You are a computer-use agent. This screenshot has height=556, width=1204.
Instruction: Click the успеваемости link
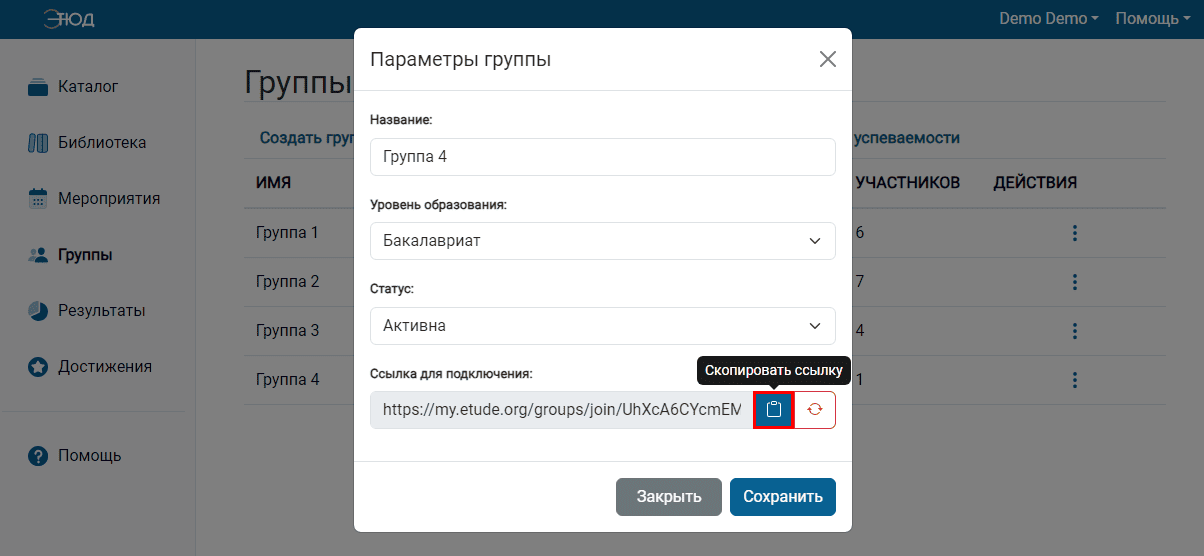coord(905,138)
